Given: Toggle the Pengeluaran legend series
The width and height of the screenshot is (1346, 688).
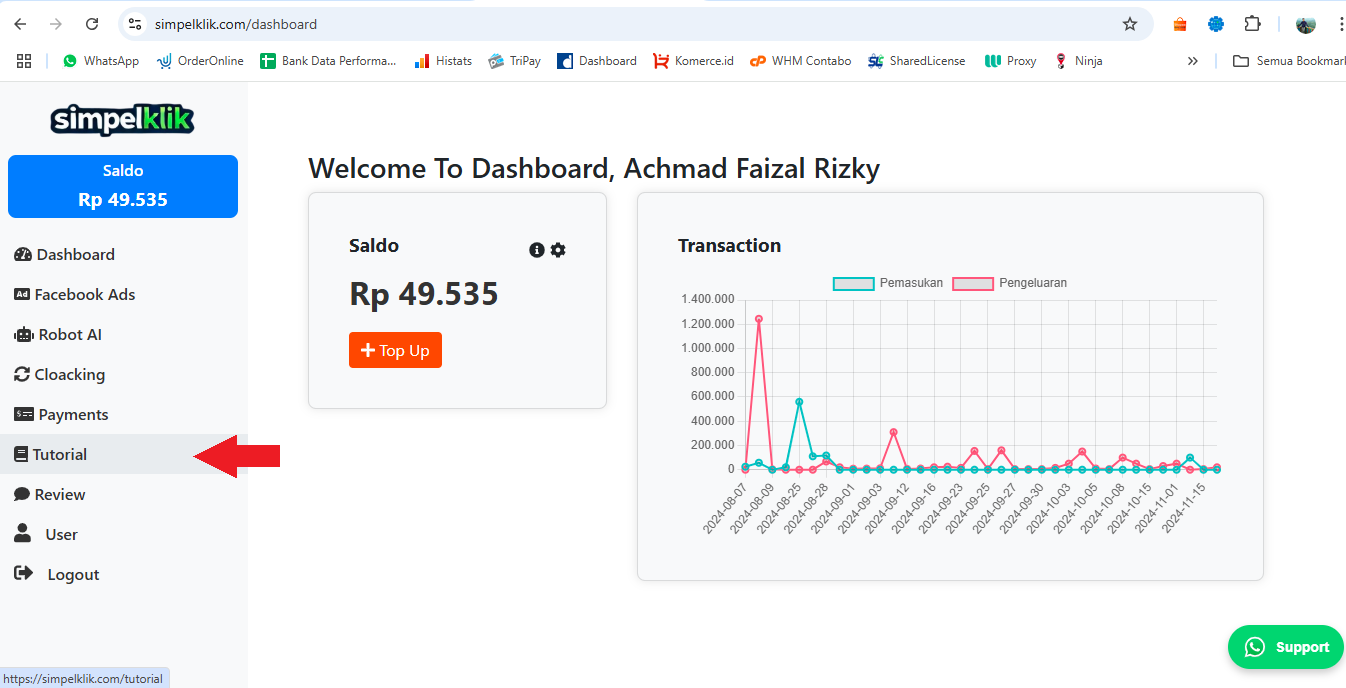Looking at the screenshot, I should tap(1009, 283).
